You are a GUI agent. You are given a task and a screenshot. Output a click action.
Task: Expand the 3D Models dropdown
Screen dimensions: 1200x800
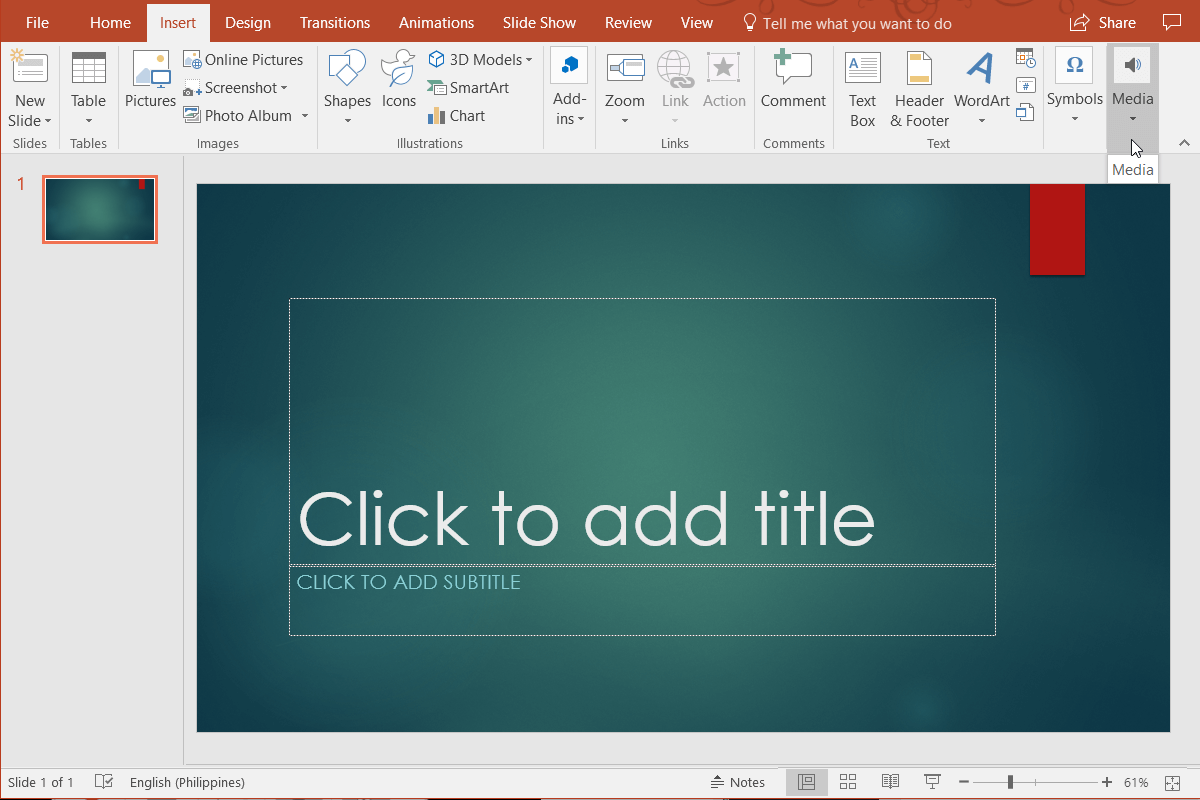[528, 60]
